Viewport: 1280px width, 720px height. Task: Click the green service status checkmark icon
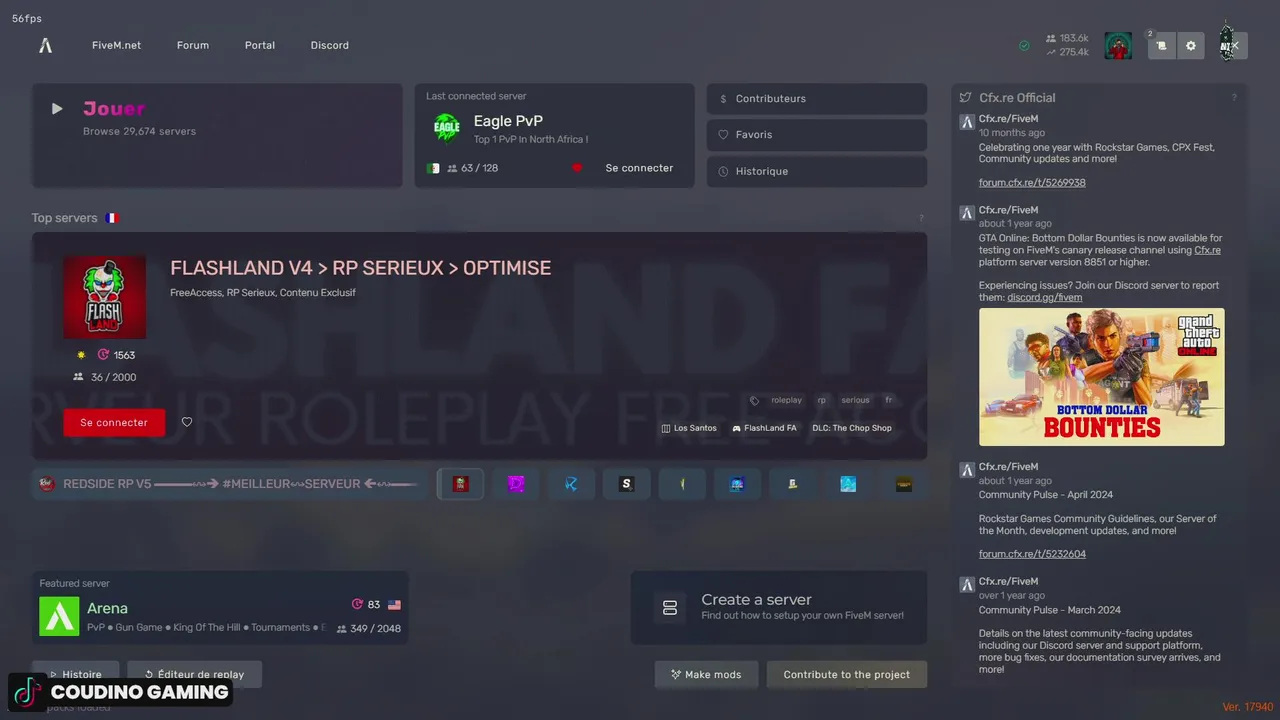pyautogui.click(x=1024, y=45)
